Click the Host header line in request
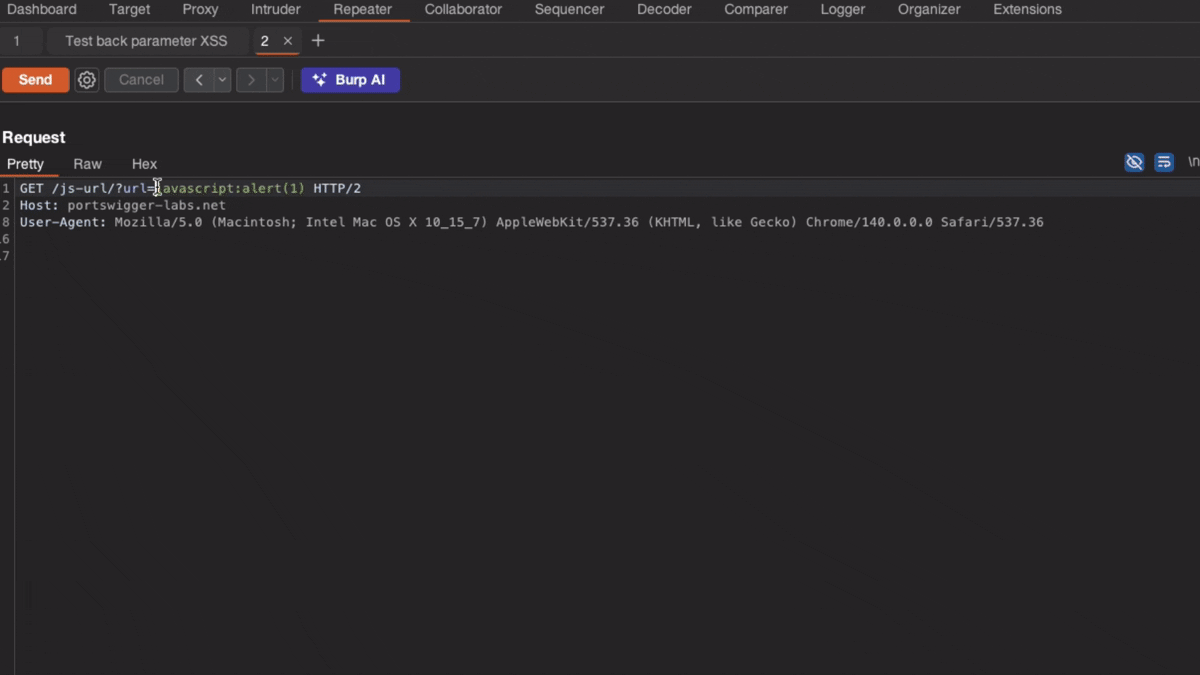 point(122,205)
